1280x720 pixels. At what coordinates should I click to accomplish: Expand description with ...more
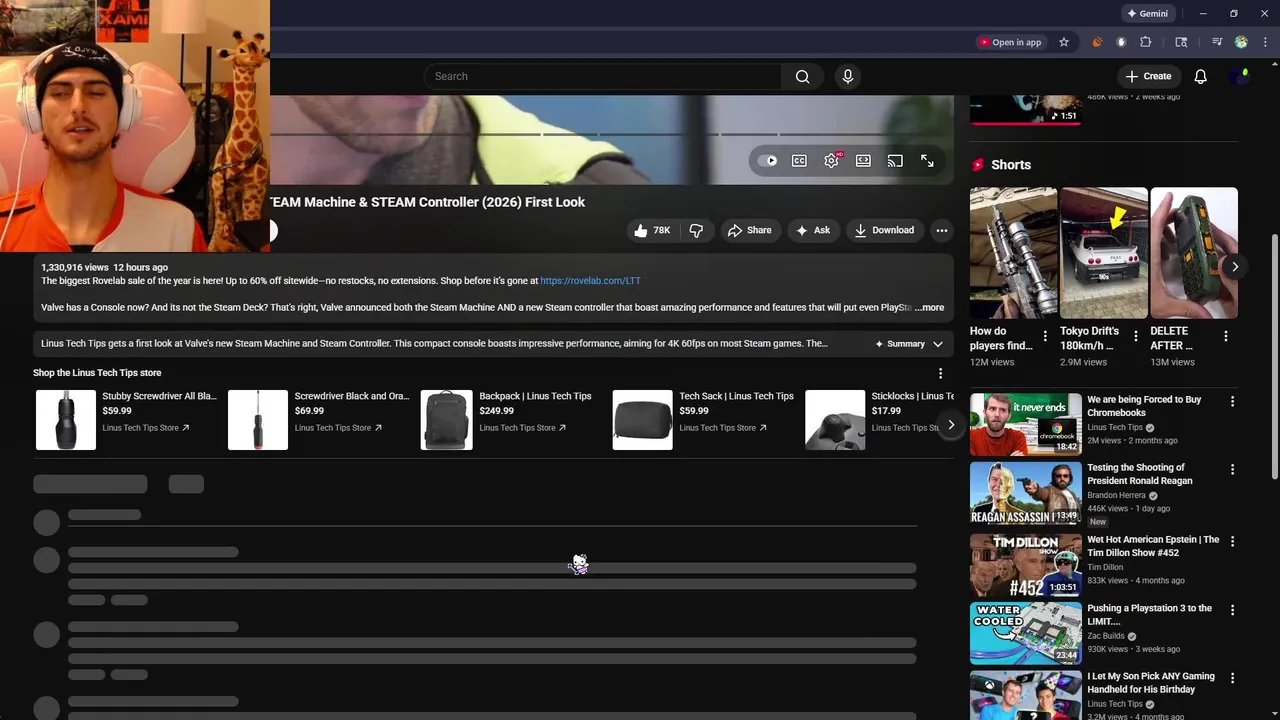(929, 308)
